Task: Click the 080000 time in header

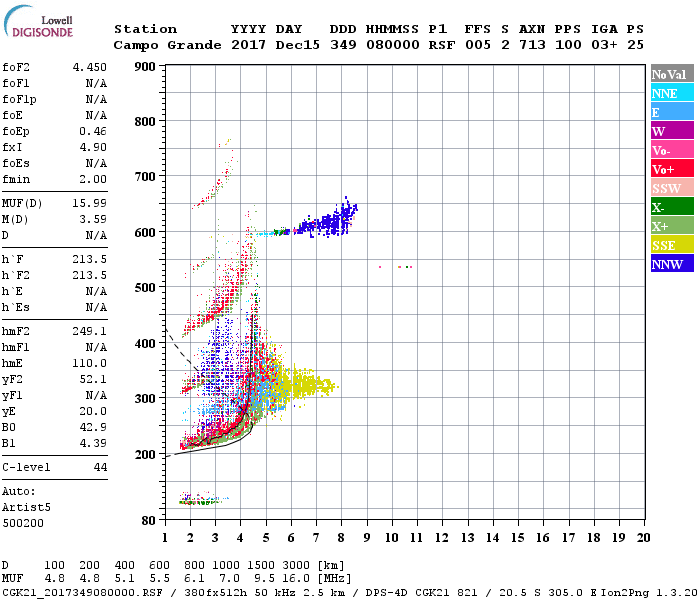Action: click(393, 45)
